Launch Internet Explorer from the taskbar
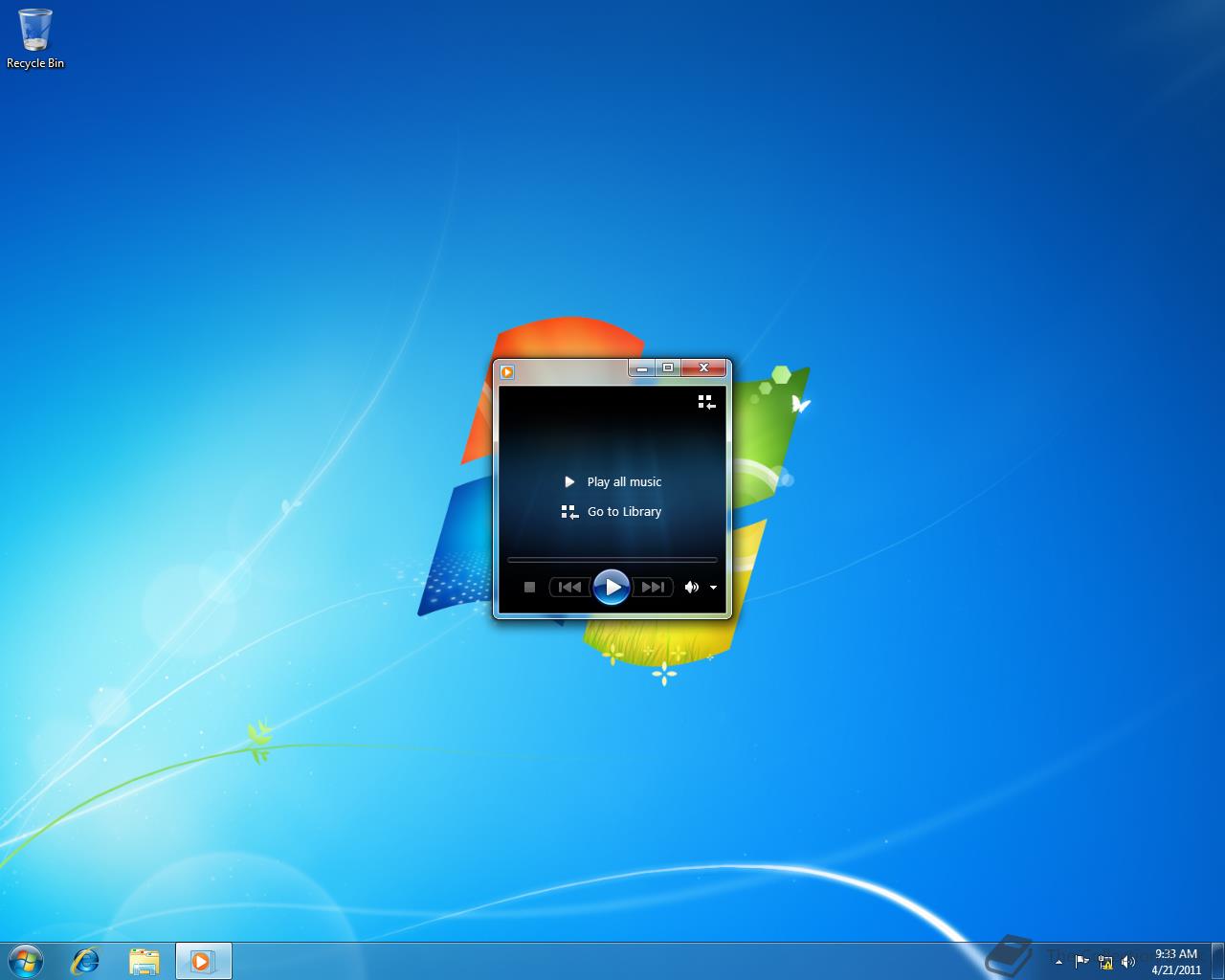This screenshot has height=980, width=1225. [84, 960]
